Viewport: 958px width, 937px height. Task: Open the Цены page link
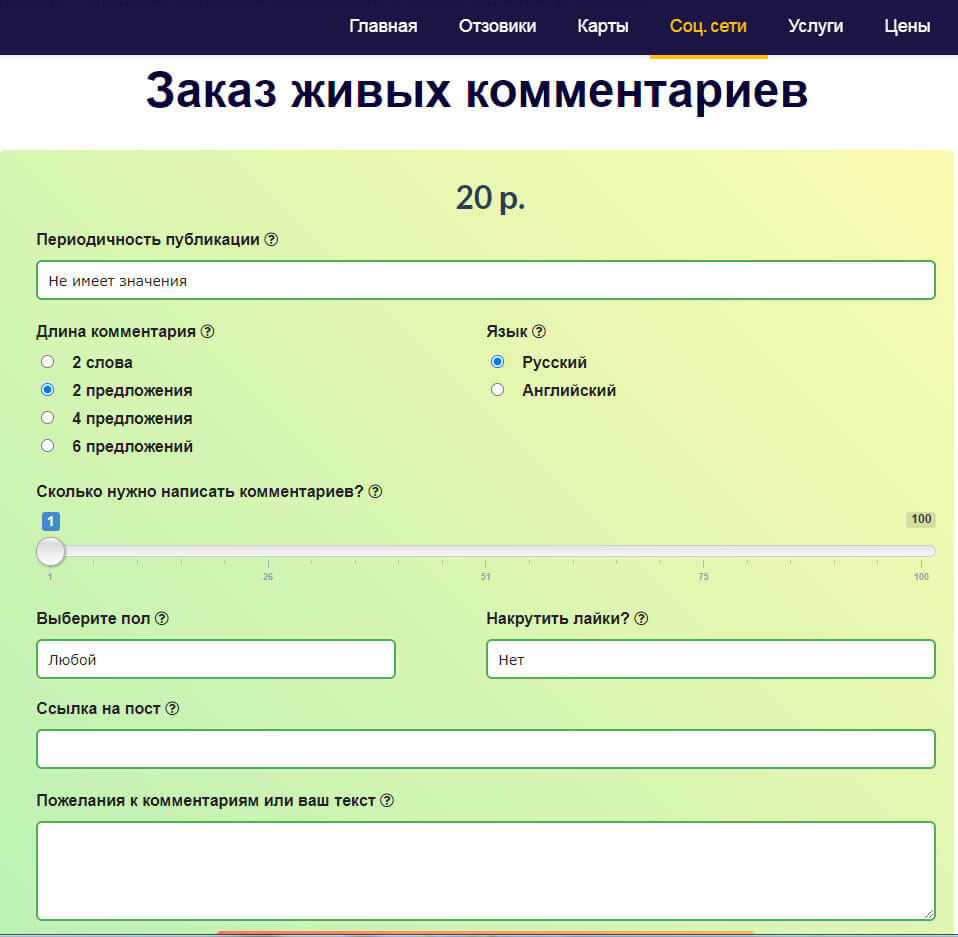click(907, 27)
